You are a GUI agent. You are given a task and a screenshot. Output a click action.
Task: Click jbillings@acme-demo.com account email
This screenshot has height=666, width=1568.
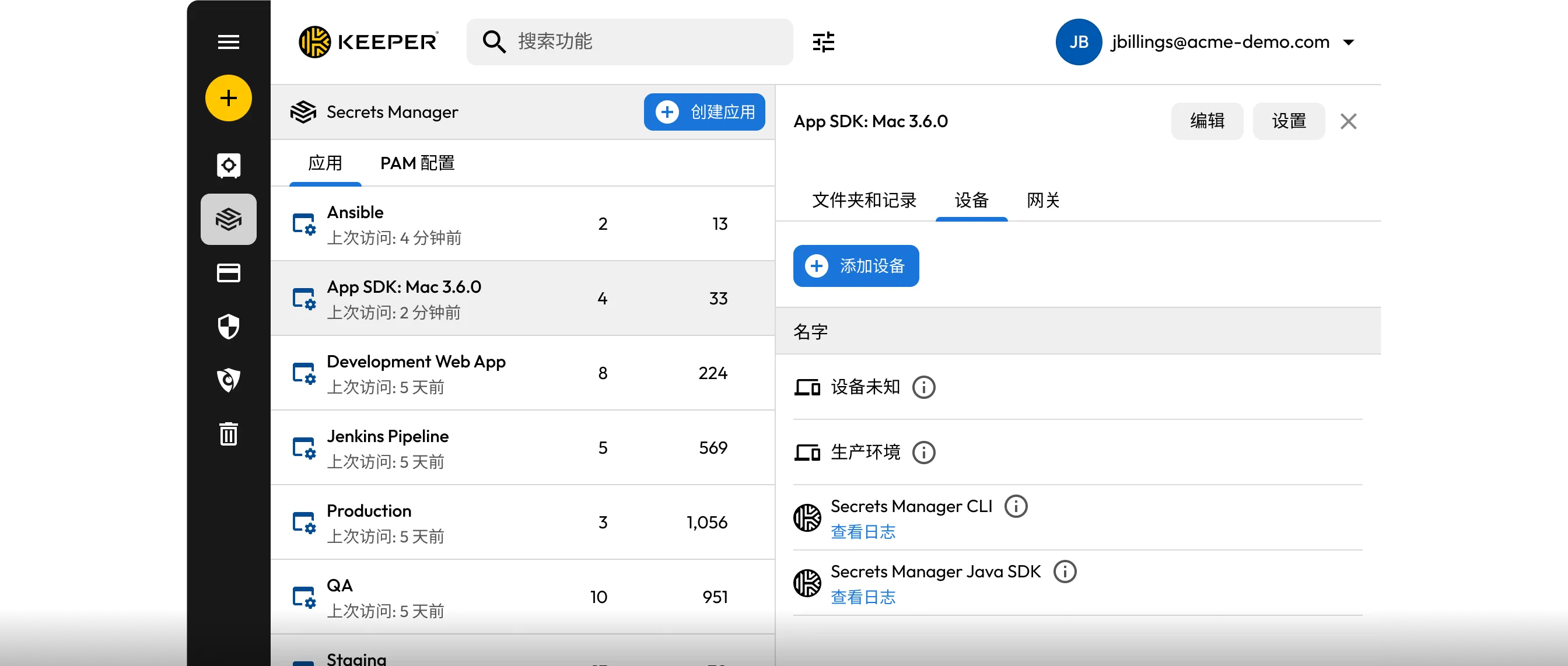(1220, 42)
